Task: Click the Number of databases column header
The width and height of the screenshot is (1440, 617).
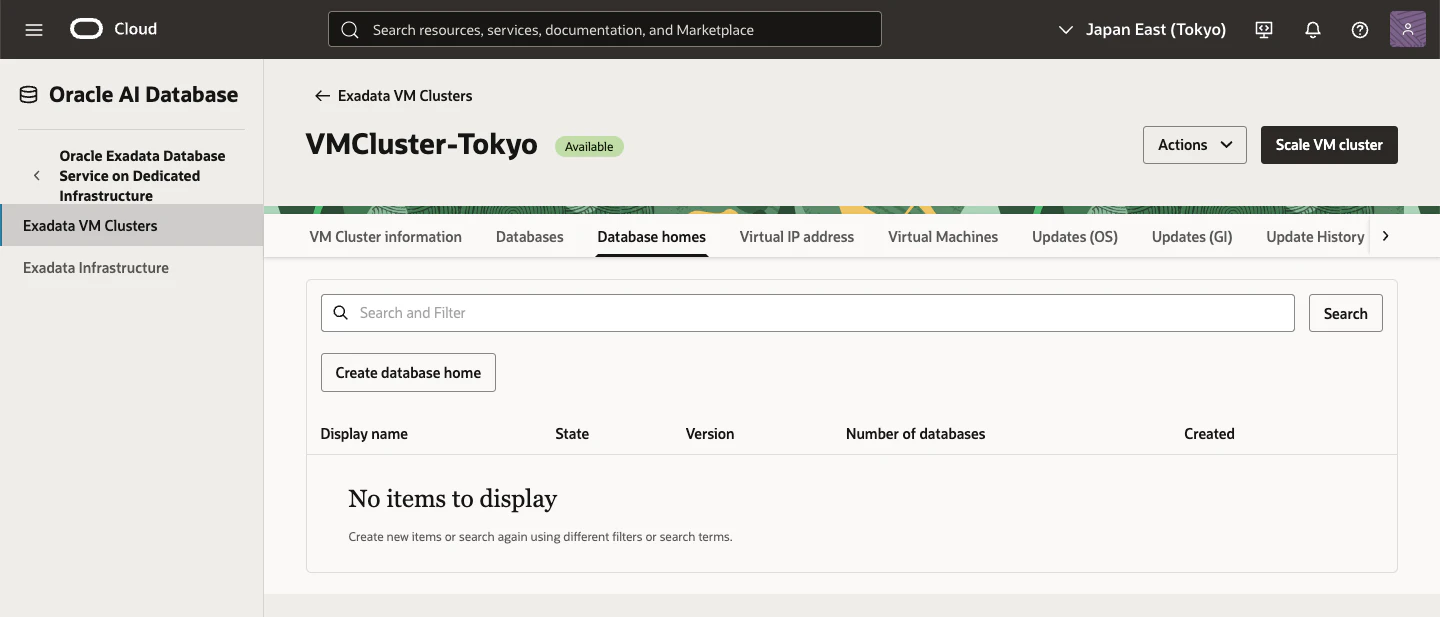Action: [x=915, y=434]
